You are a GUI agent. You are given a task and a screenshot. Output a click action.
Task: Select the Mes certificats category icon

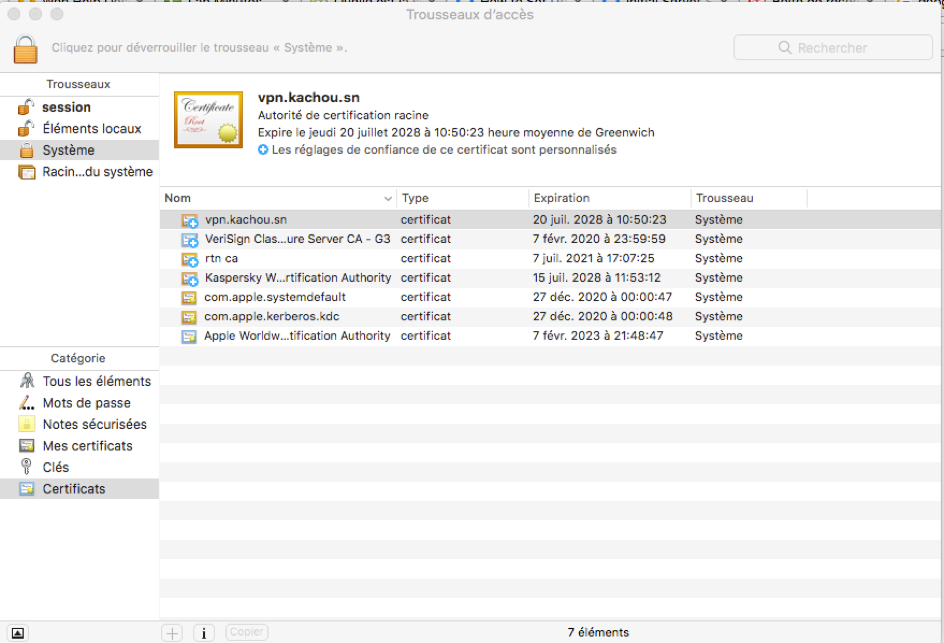tap(26, 446)
